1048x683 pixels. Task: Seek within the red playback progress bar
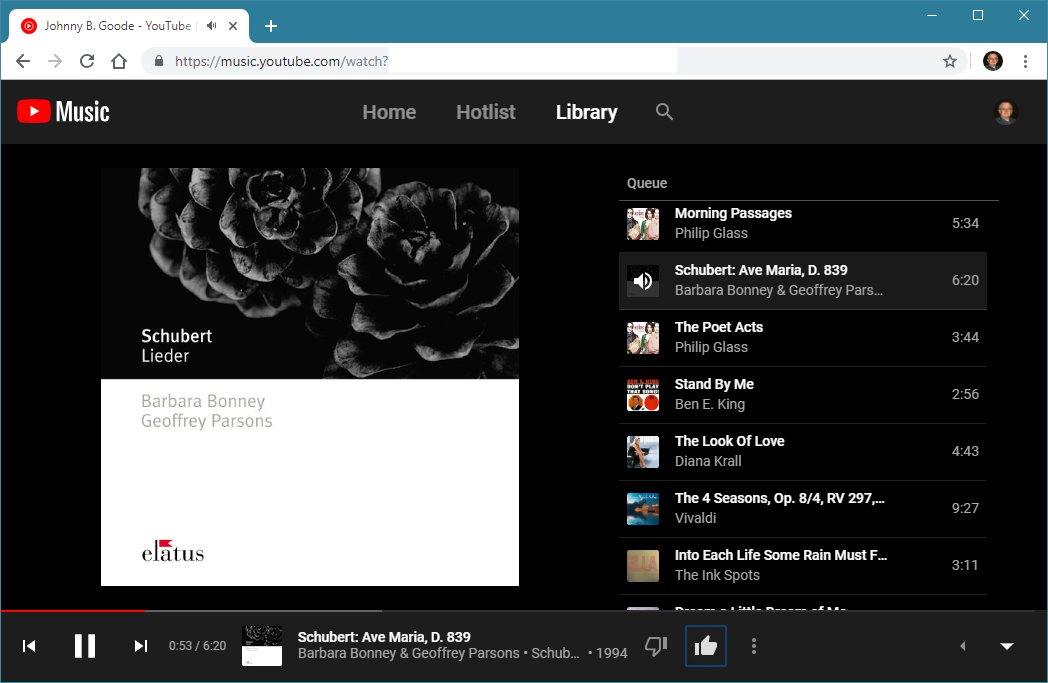point(73,610)
